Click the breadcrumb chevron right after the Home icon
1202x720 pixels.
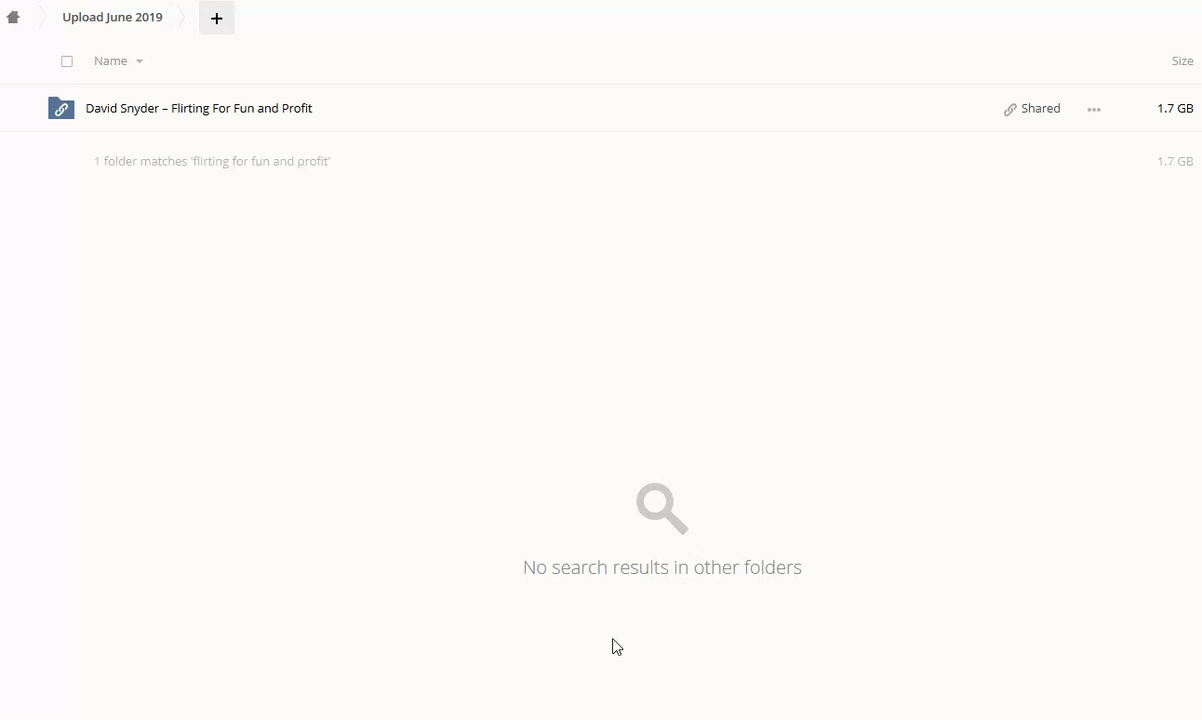[43, 17]
